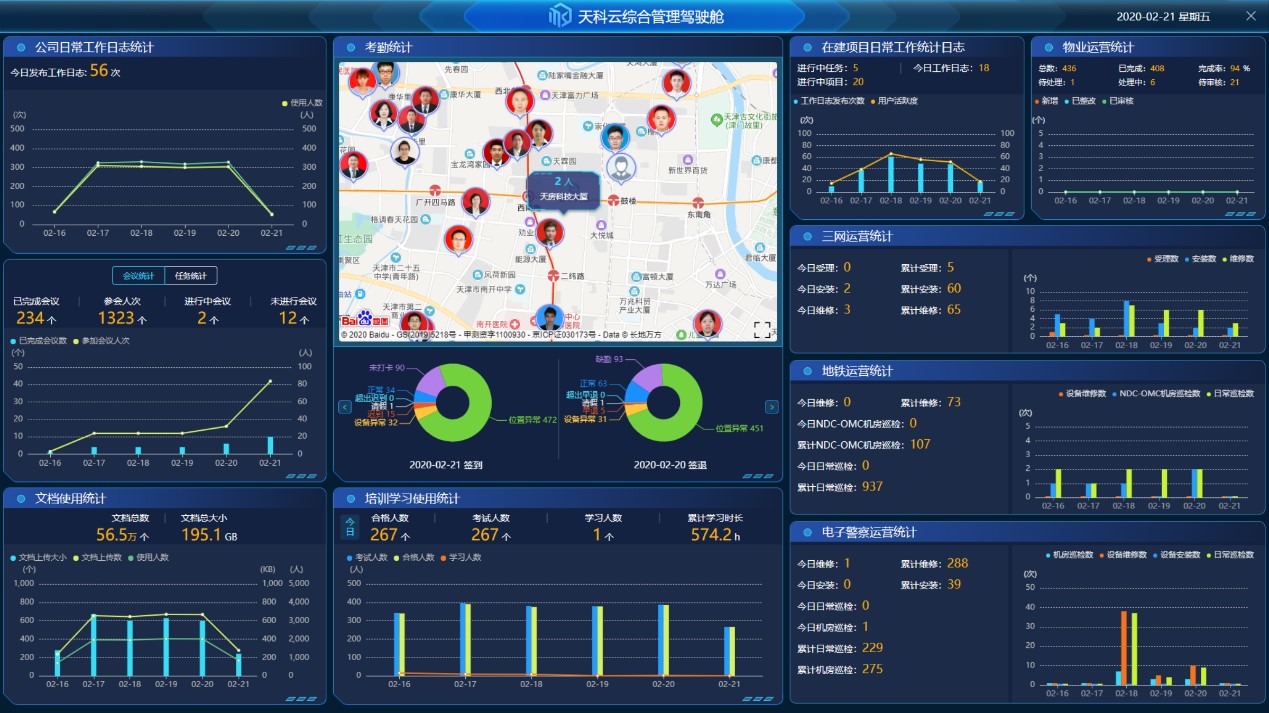Screen dimensions: 1269x713
Task: Click the grey placeholder avatar map marker
Action: [x=621, y=167]
